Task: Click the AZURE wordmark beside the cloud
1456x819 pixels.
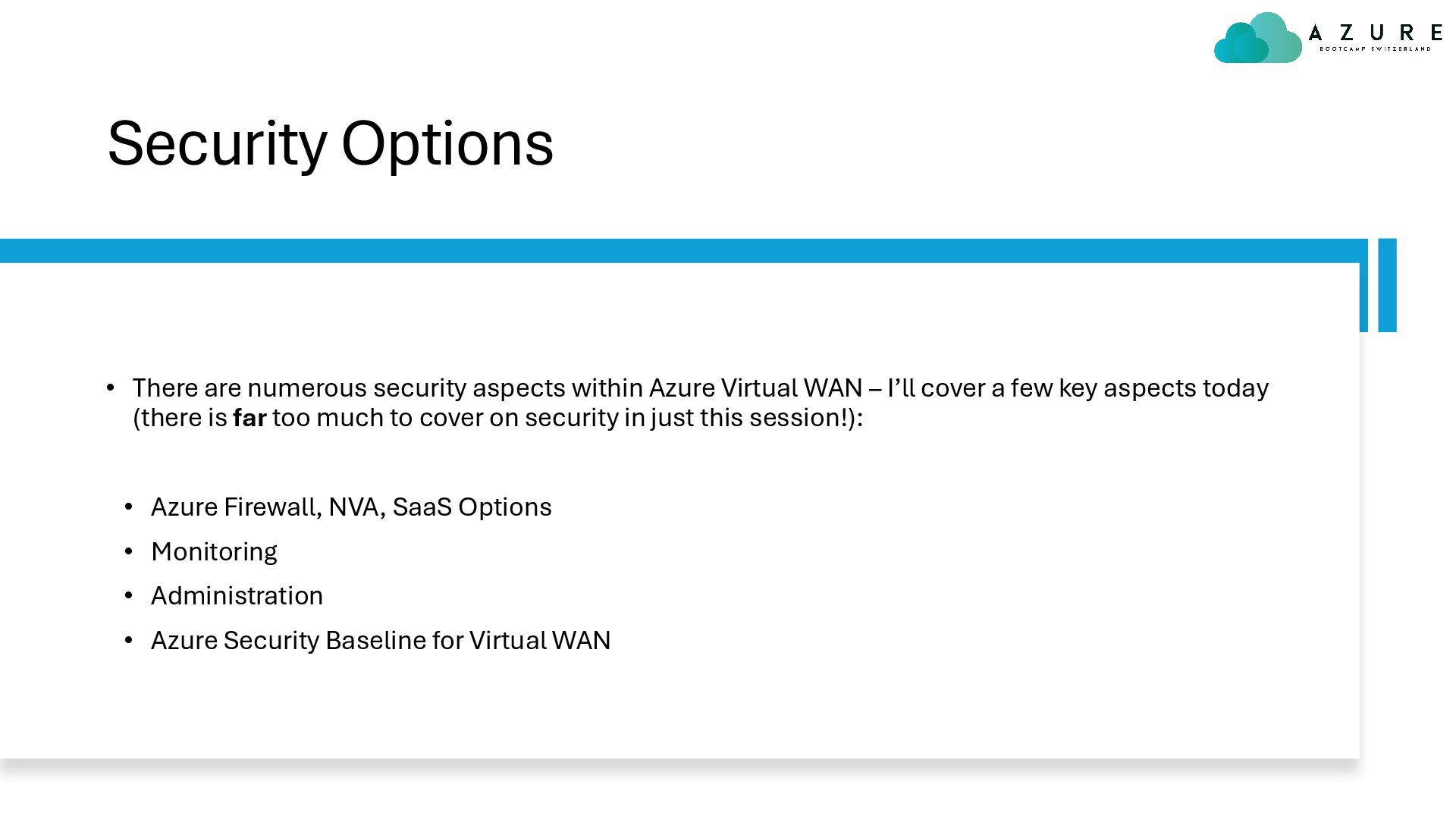Action: click(x=1375, y=33)
